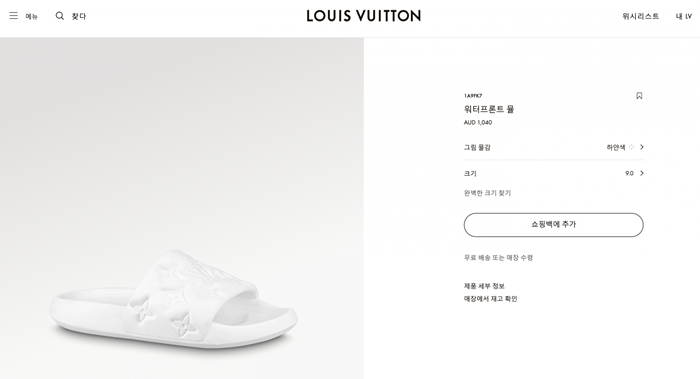Click the Louis Vuitton logo
This screenshot has width=700, height=379.
coord(363,16)
